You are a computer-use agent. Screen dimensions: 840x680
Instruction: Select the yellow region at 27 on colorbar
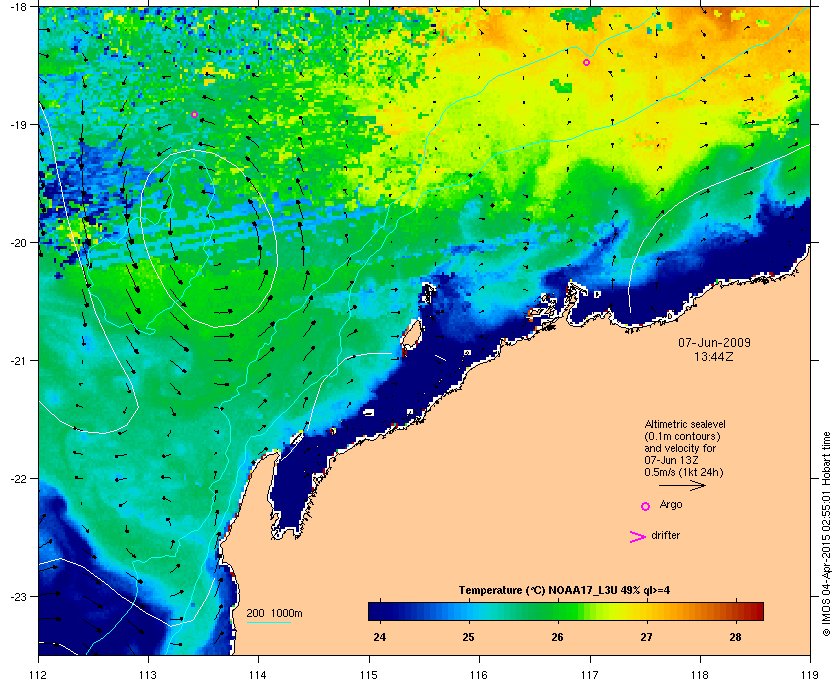(647, 611)
